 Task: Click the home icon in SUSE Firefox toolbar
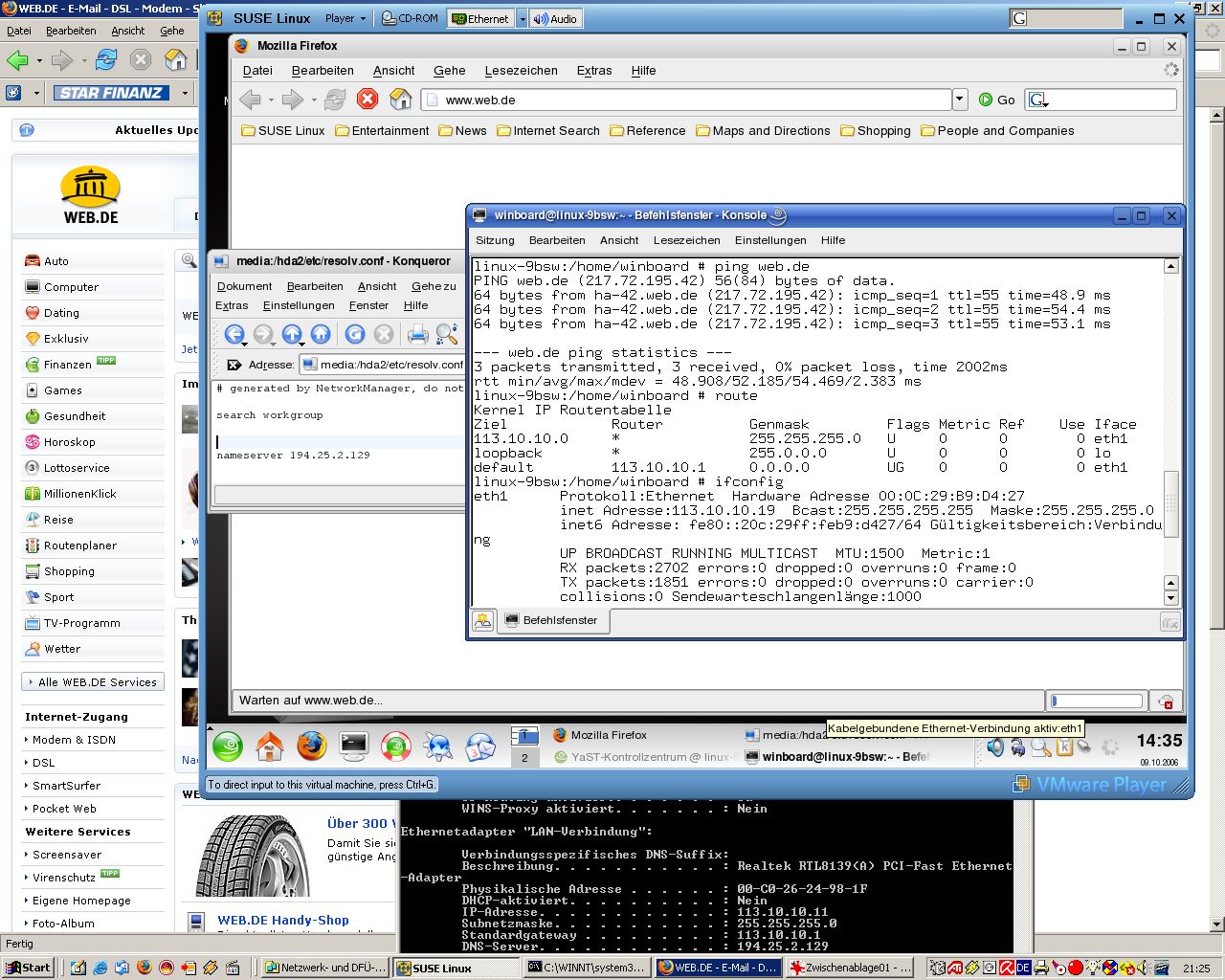(401, 99)
